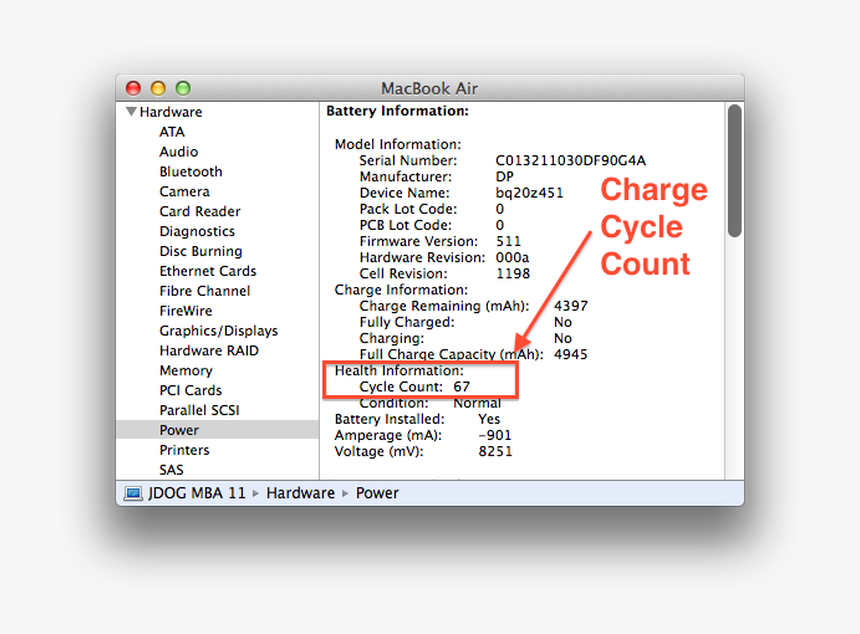Open the Printers hardware section
Viewport: 860px width, 634px height.
184,450
